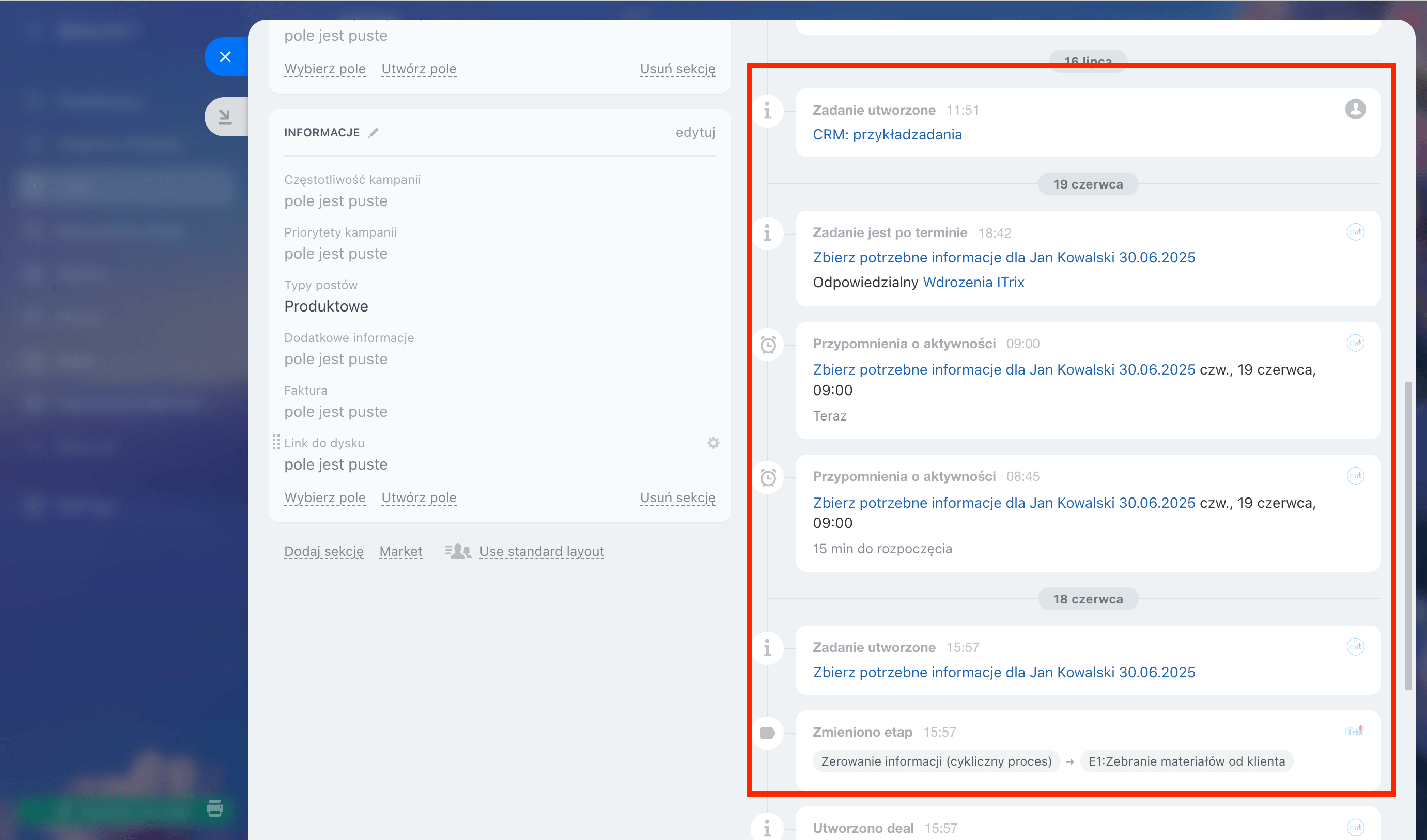
Task: Click the info icon beside Zadanie jest po terminie
Action: click(767, 232)
